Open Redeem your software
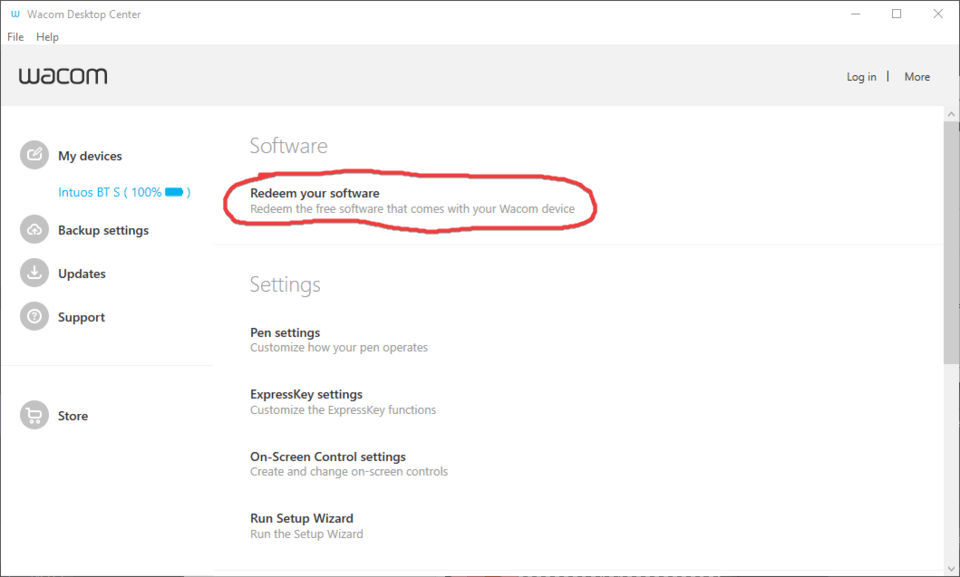960x577 pixels. point(314,193)
